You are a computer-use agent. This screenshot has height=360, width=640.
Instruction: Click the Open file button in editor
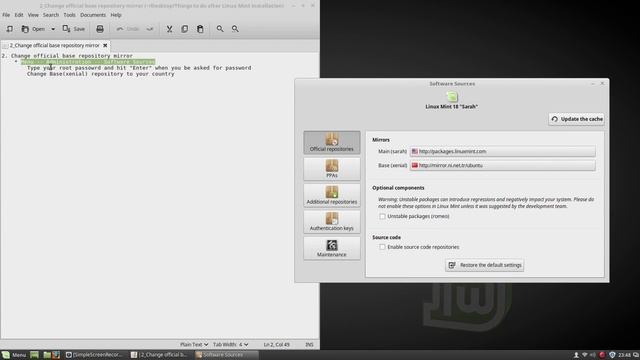33,29
